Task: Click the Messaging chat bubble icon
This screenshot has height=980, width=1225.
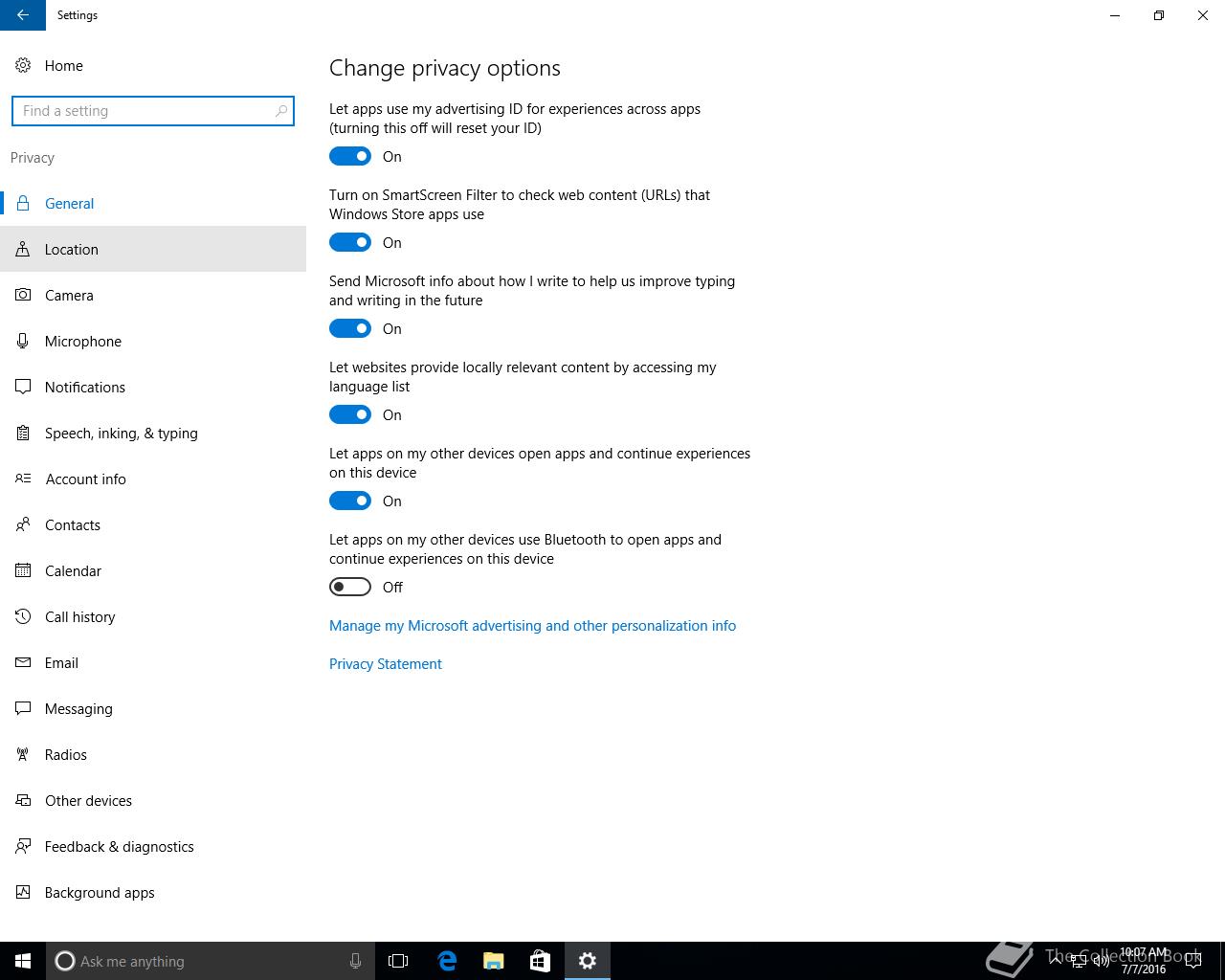Action: pos(23,708)
